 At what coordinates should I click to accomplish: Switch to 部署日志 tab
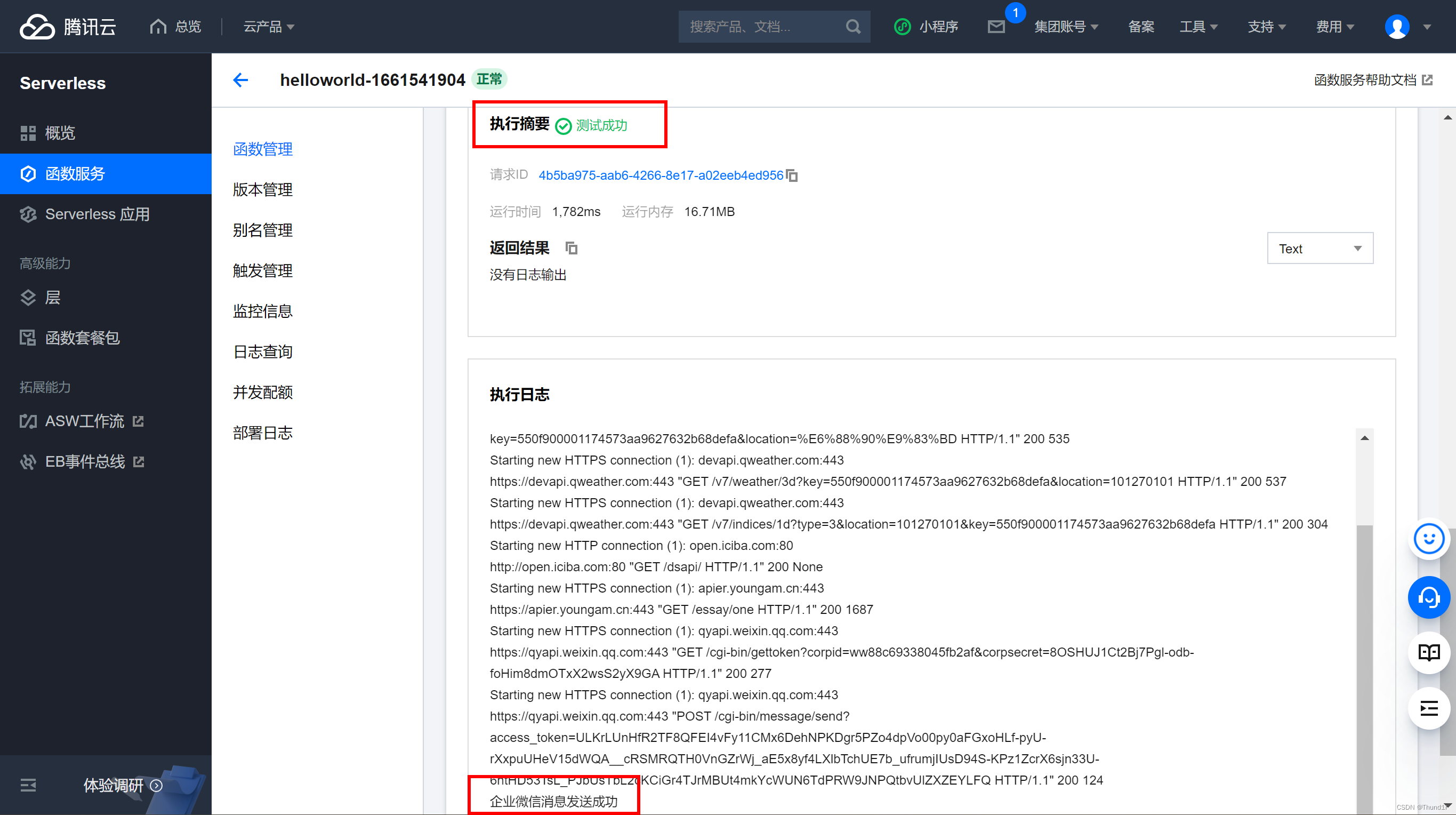(263, 433)
